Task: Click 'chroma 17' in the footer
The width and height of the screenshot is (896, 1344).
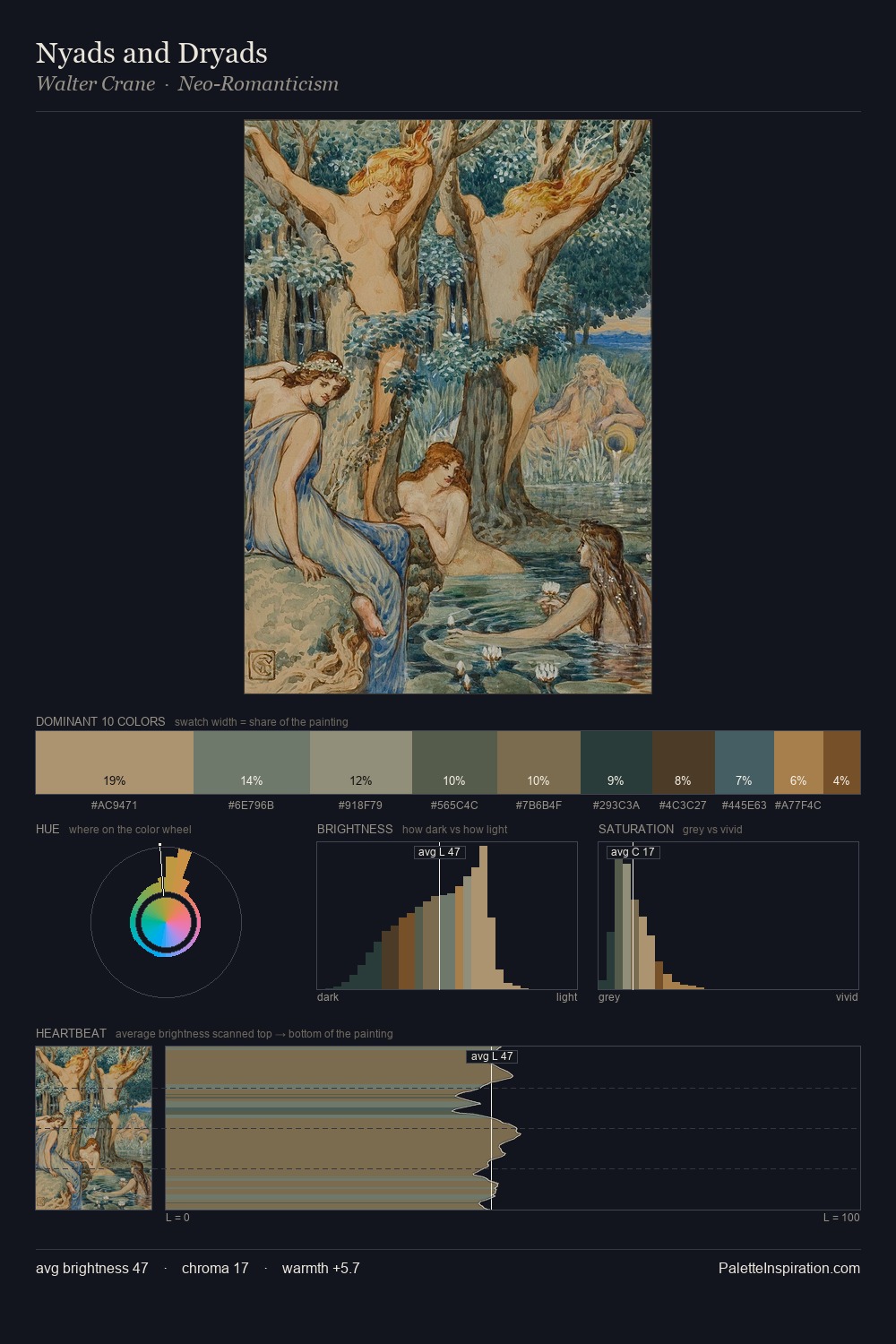Action: 215,1268
